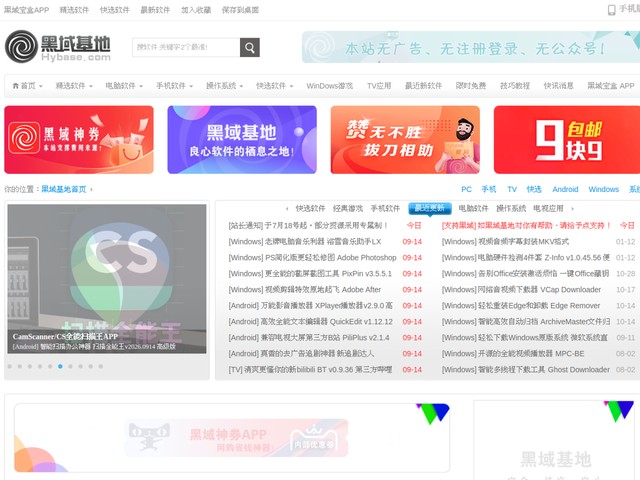This screenshot has height=480, width=640.
Task: Open the red 9块9包邮 banner
Action: click(x=567, y=140)
